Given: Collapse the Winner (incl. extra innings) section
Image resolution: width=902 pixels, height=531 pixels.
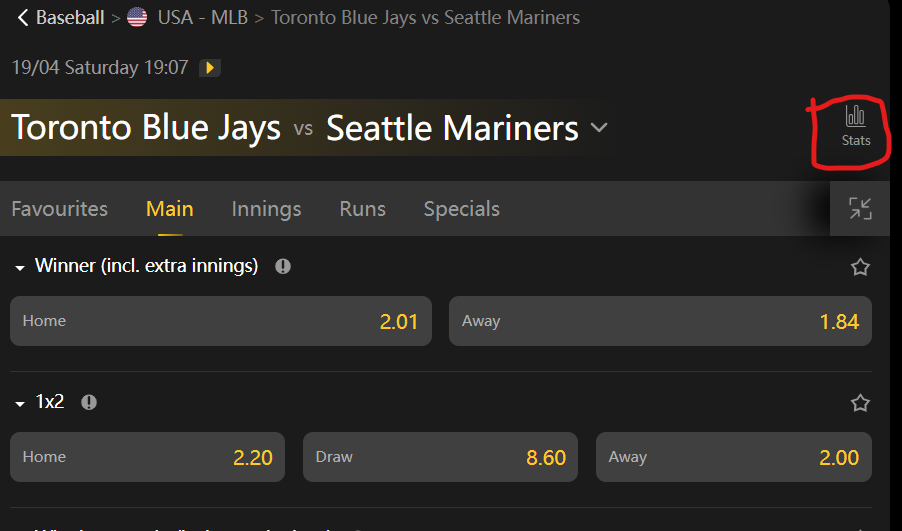Looking at the screenshot, I should [20, 267].
